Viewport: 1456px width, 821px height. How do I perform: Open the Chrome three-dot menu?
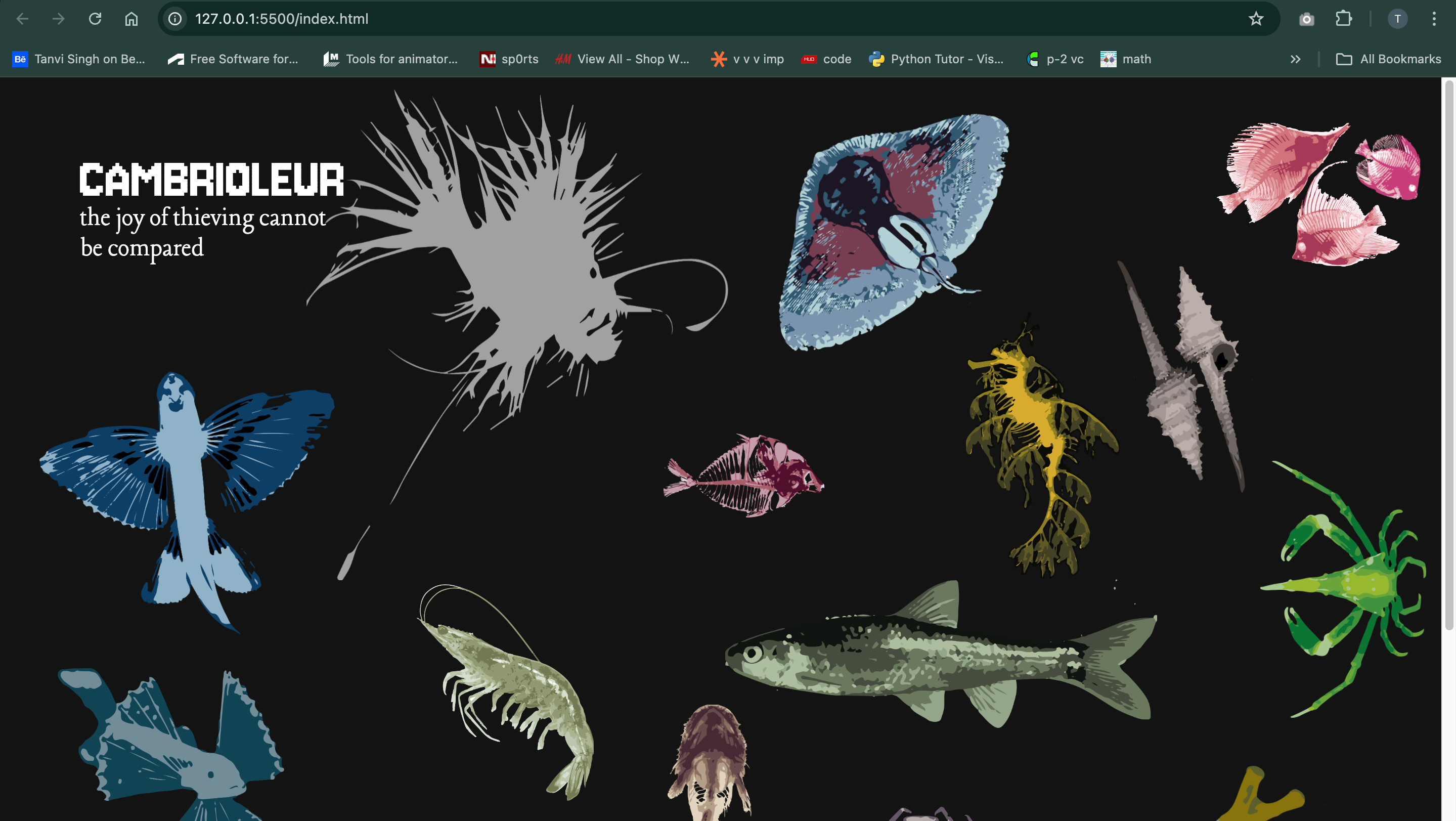1434,19
